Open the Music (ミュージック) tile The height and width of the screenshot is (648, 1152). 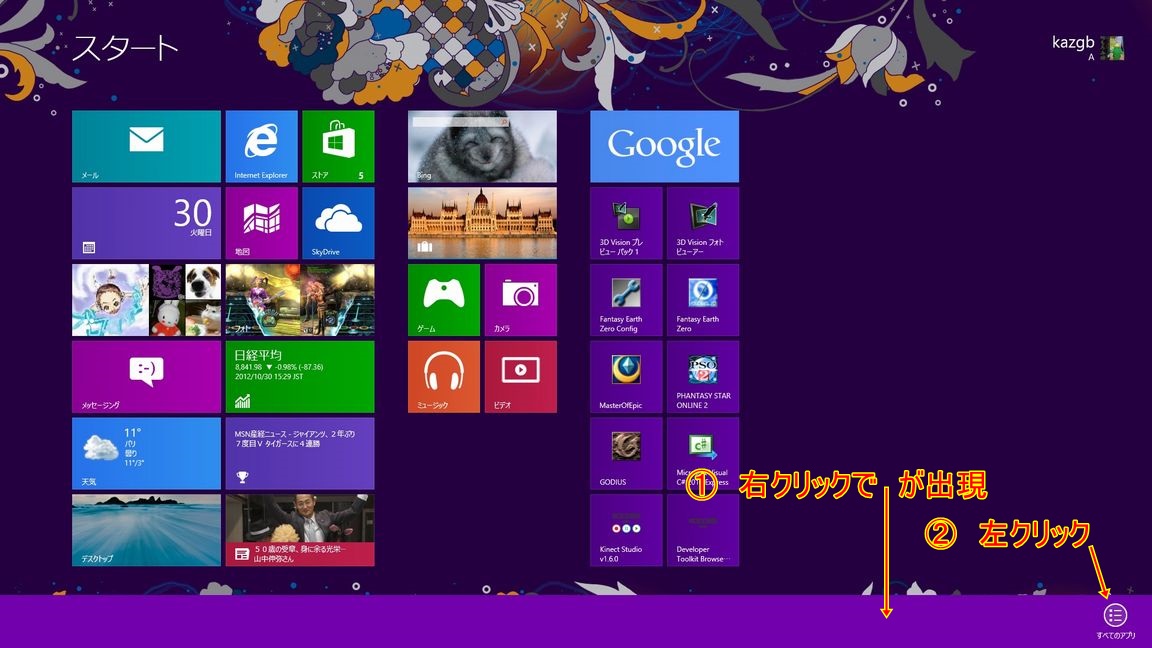pyautogui.click(x=444, y=376)
